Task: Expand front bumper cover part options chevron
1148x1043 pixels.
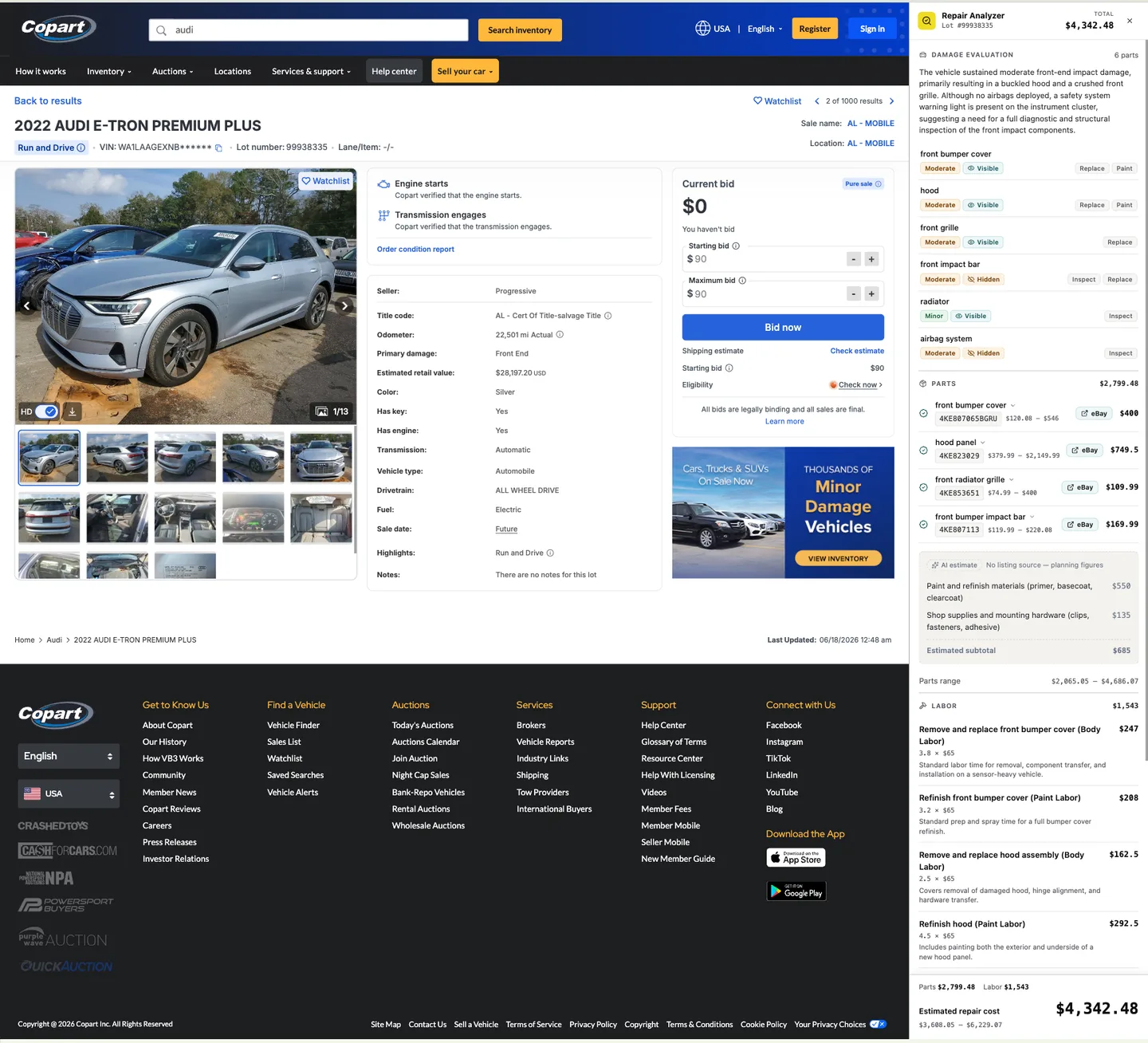Action: (x=1012, y=405)
